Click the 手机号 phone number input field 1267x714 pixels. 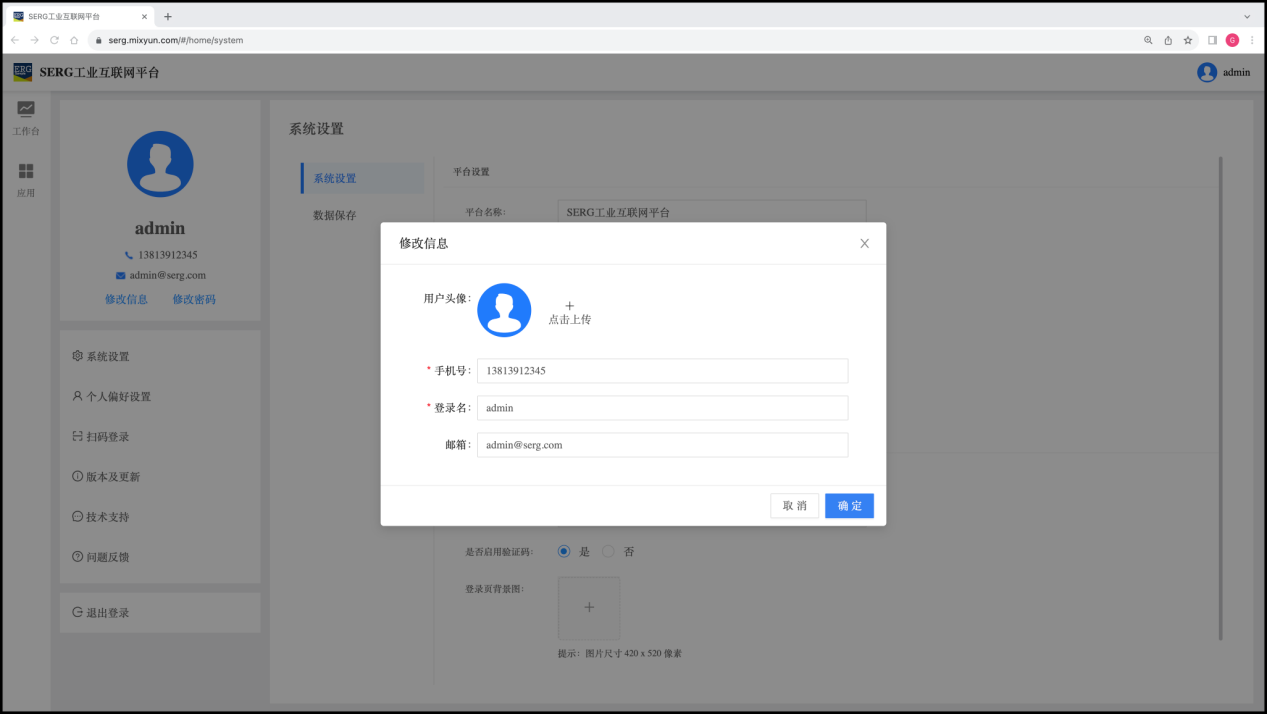[662, 370]
